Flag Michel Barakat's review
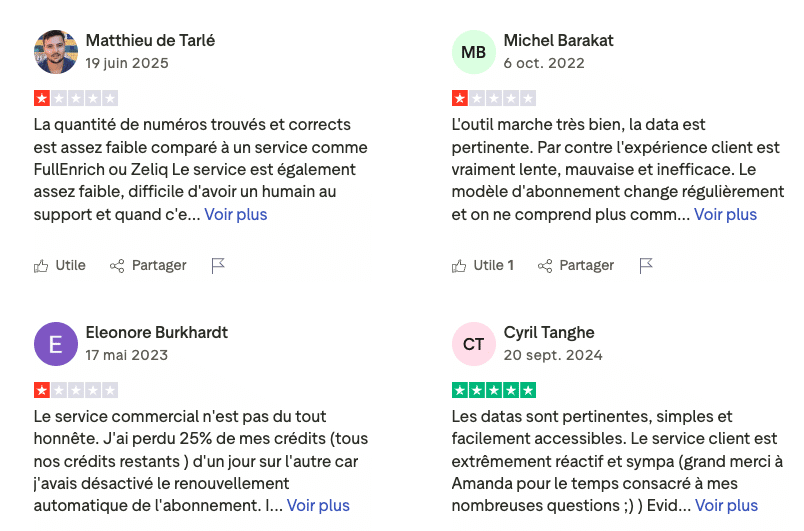Image resolution: width=804 pixels, height=531 pixels. coord(646,266)
